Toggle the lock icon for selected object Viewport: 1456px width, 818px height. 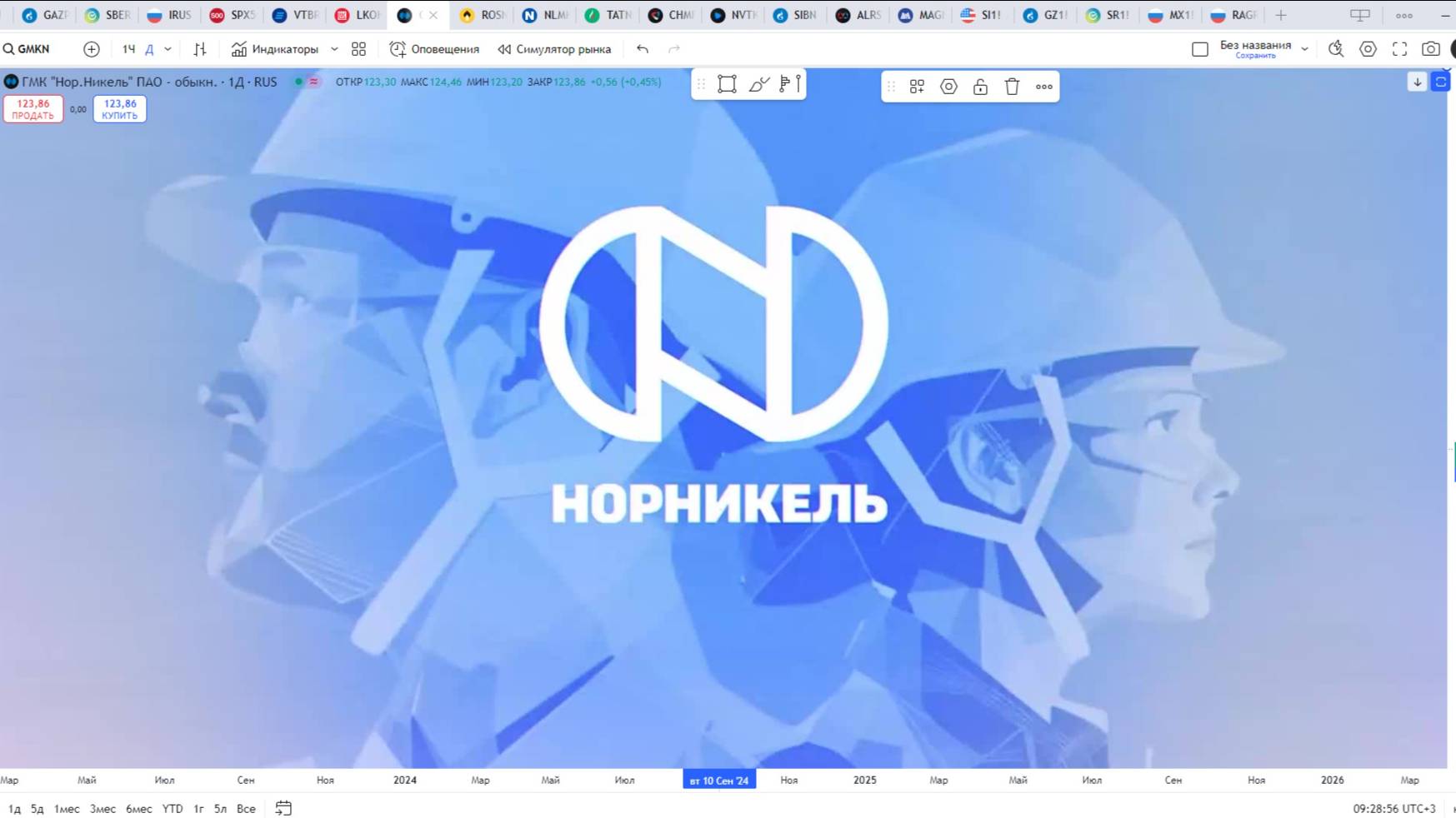click(x=980, y=87)
